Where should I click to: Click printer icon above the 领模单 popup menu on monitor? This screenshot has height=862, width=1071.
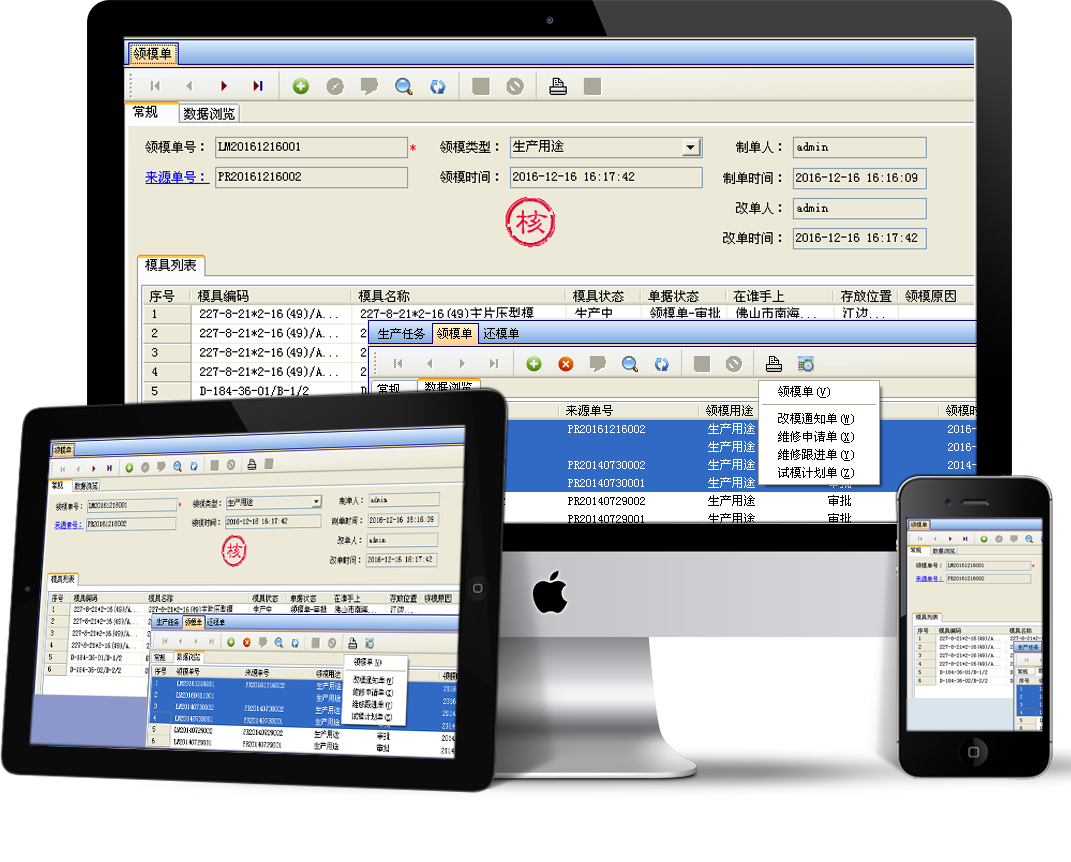773,364
